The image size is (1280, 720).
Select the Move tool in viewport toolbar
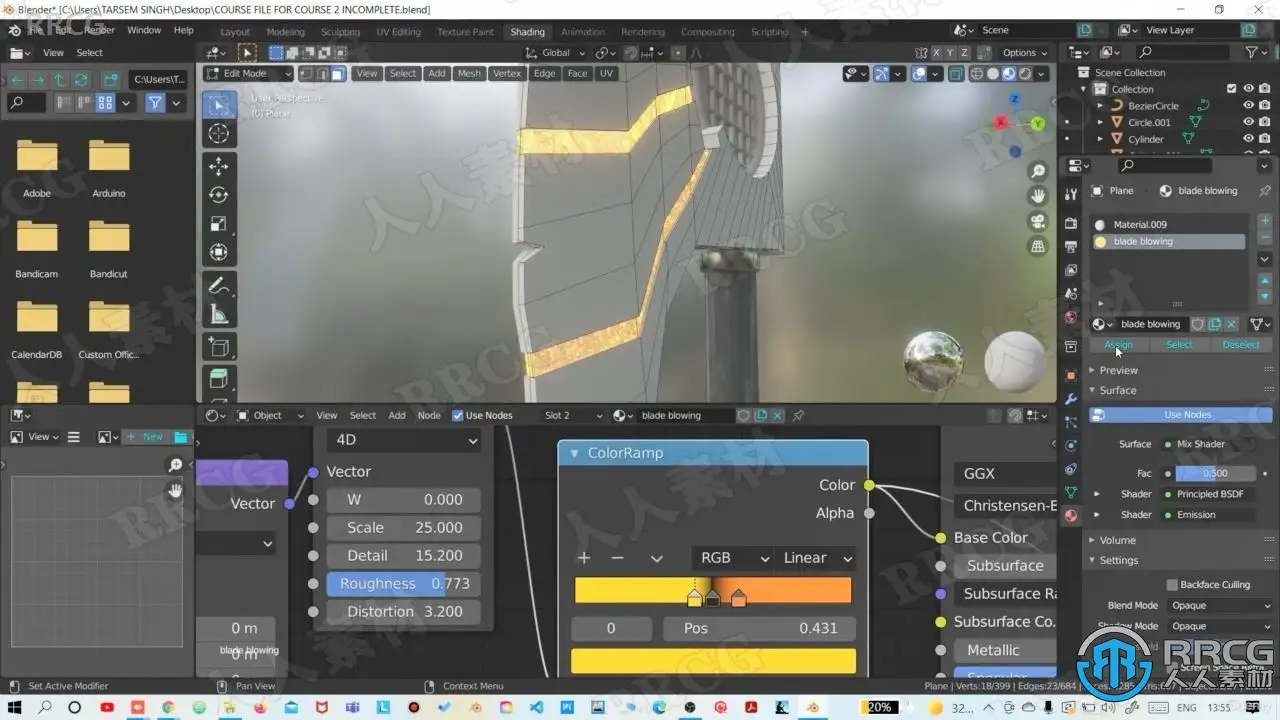(219, 166)
